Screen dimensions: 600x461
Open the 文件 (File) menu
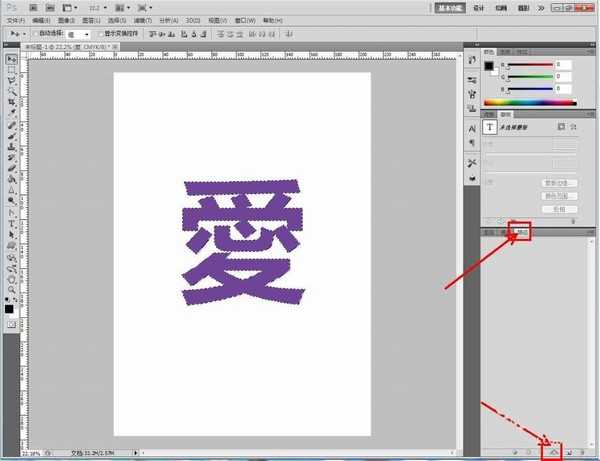tap(14, 20)
